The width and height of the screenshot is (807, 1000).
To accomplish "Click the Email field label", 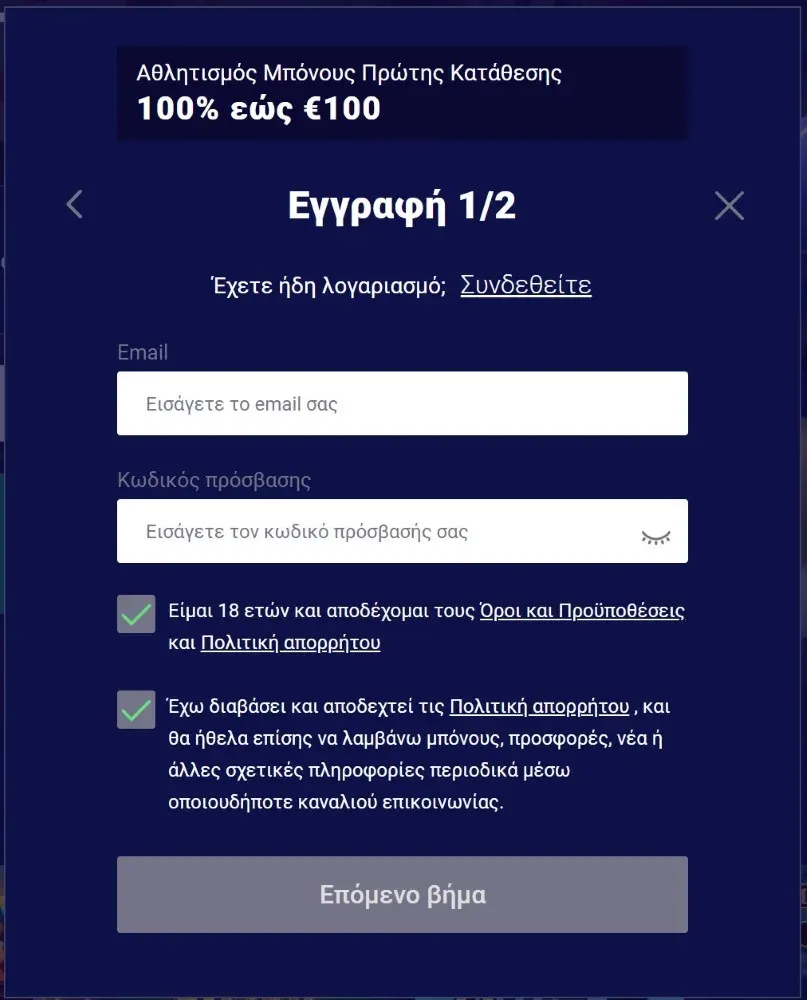I will [142, 352].
